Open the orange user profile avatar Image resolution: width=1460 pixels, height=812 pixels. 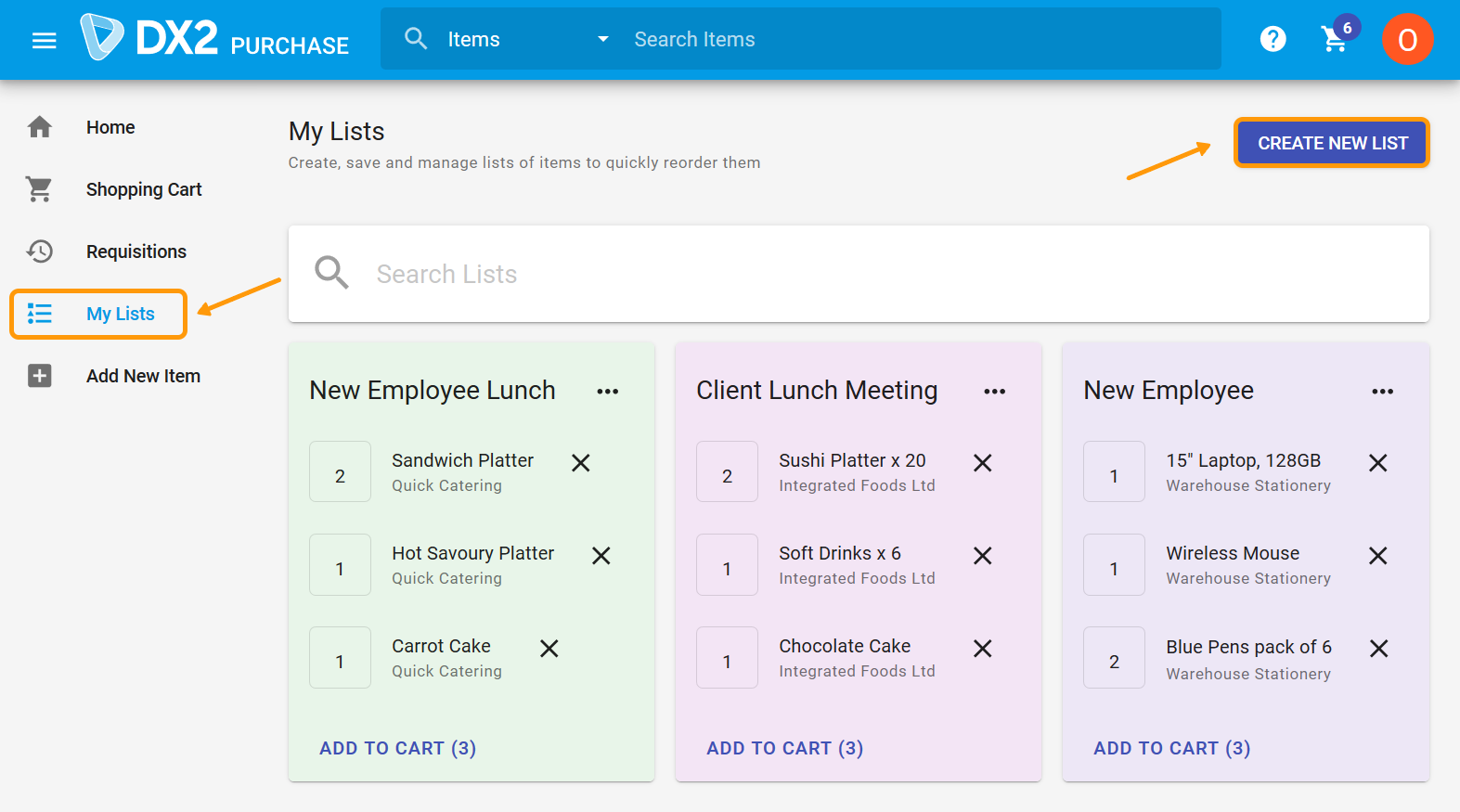point(1407,39)
